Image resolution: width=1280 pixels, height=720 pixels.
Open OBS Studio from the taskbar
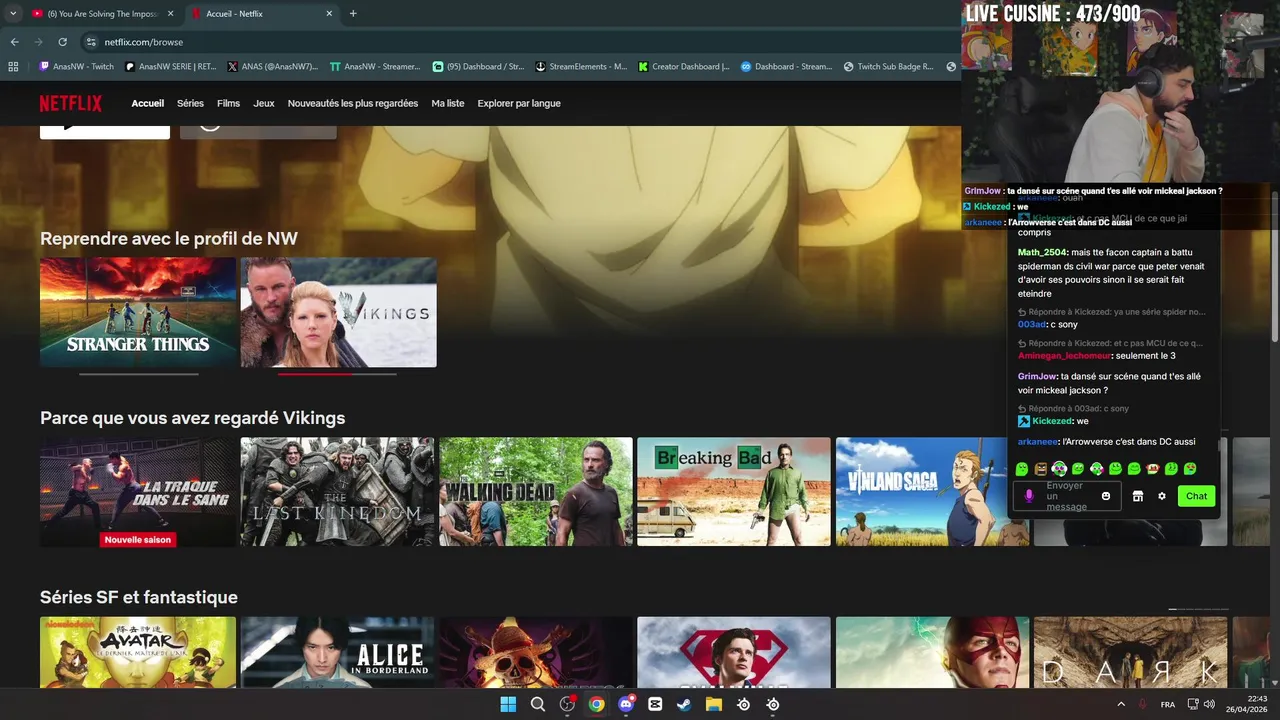tap(567, 704)
